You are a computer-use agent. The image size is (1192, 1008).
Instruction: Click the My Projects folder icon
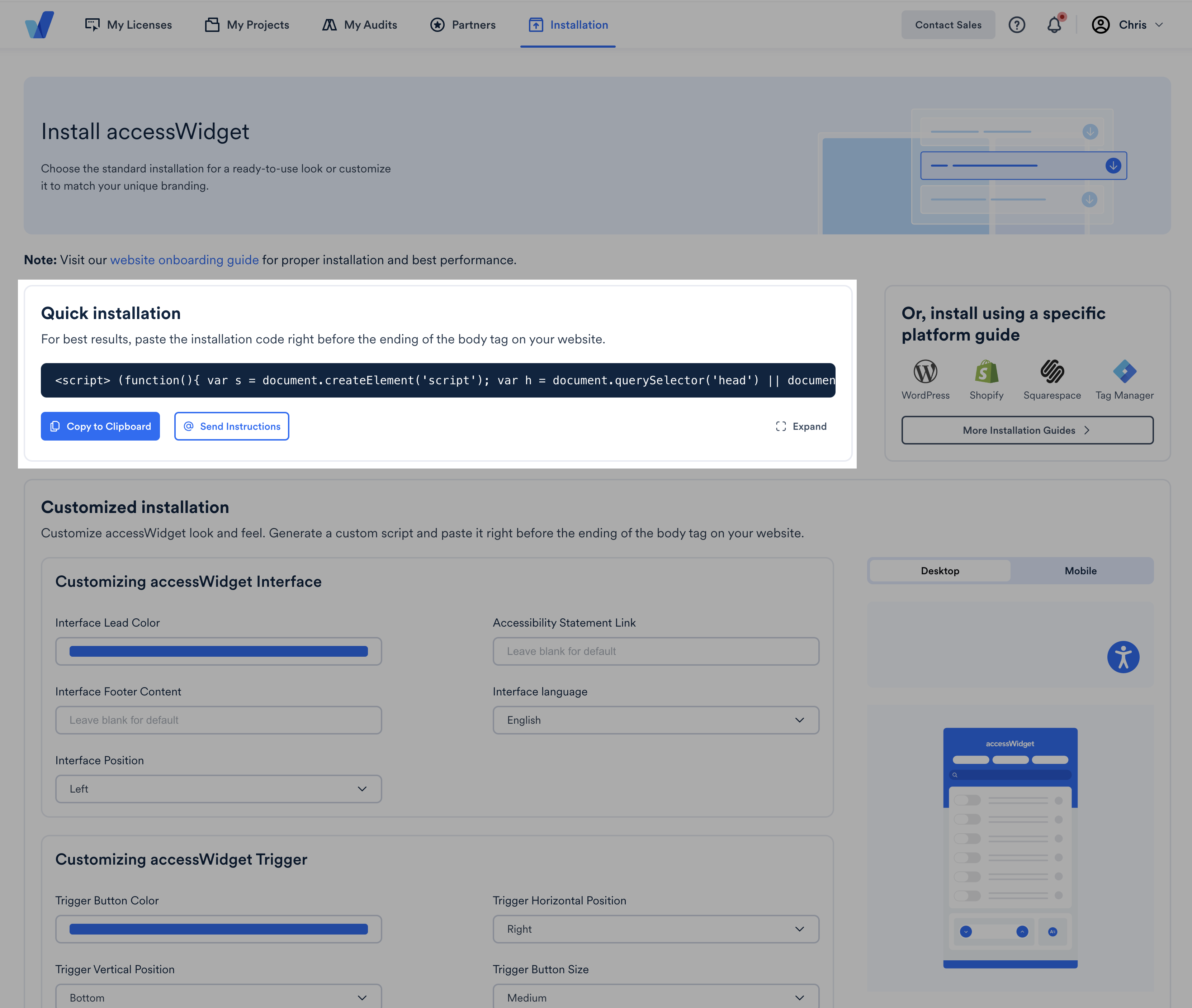(212, 25)
